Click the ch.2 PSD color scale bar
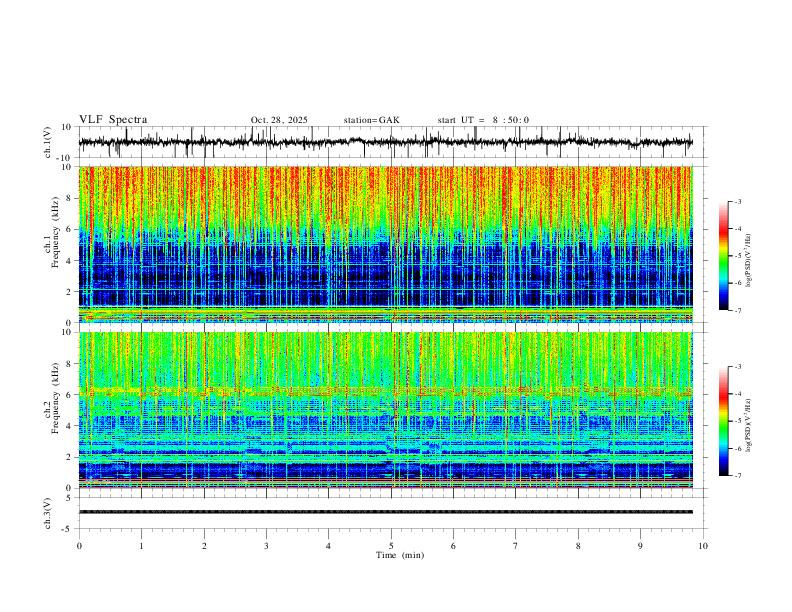This screenshot has width=792, height=612. tap(724, 421)
